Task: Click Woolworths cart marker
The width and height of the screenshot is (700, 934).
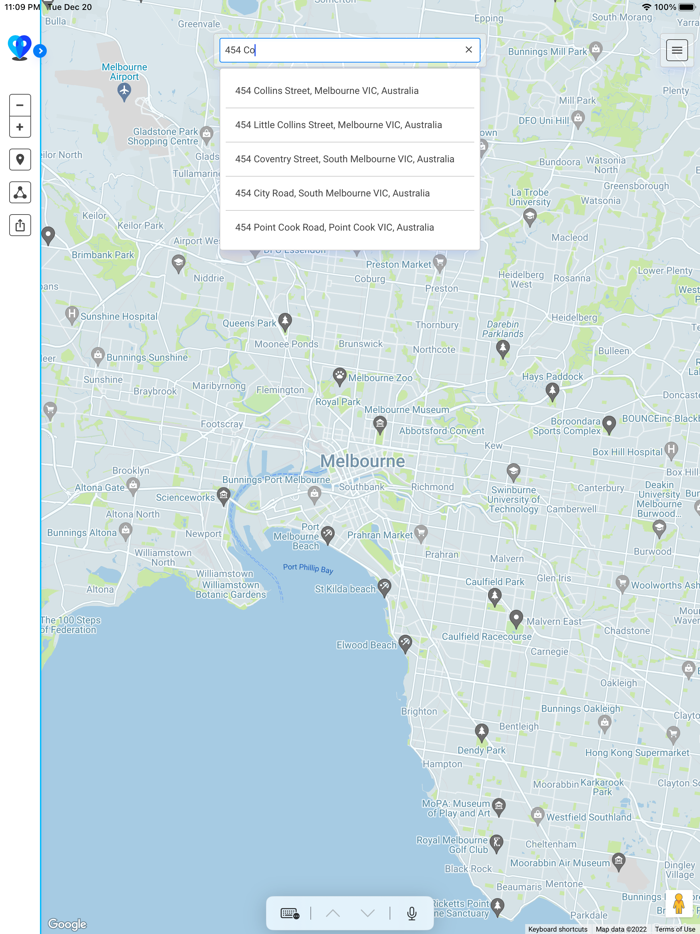Action: [x=623, y=583]
